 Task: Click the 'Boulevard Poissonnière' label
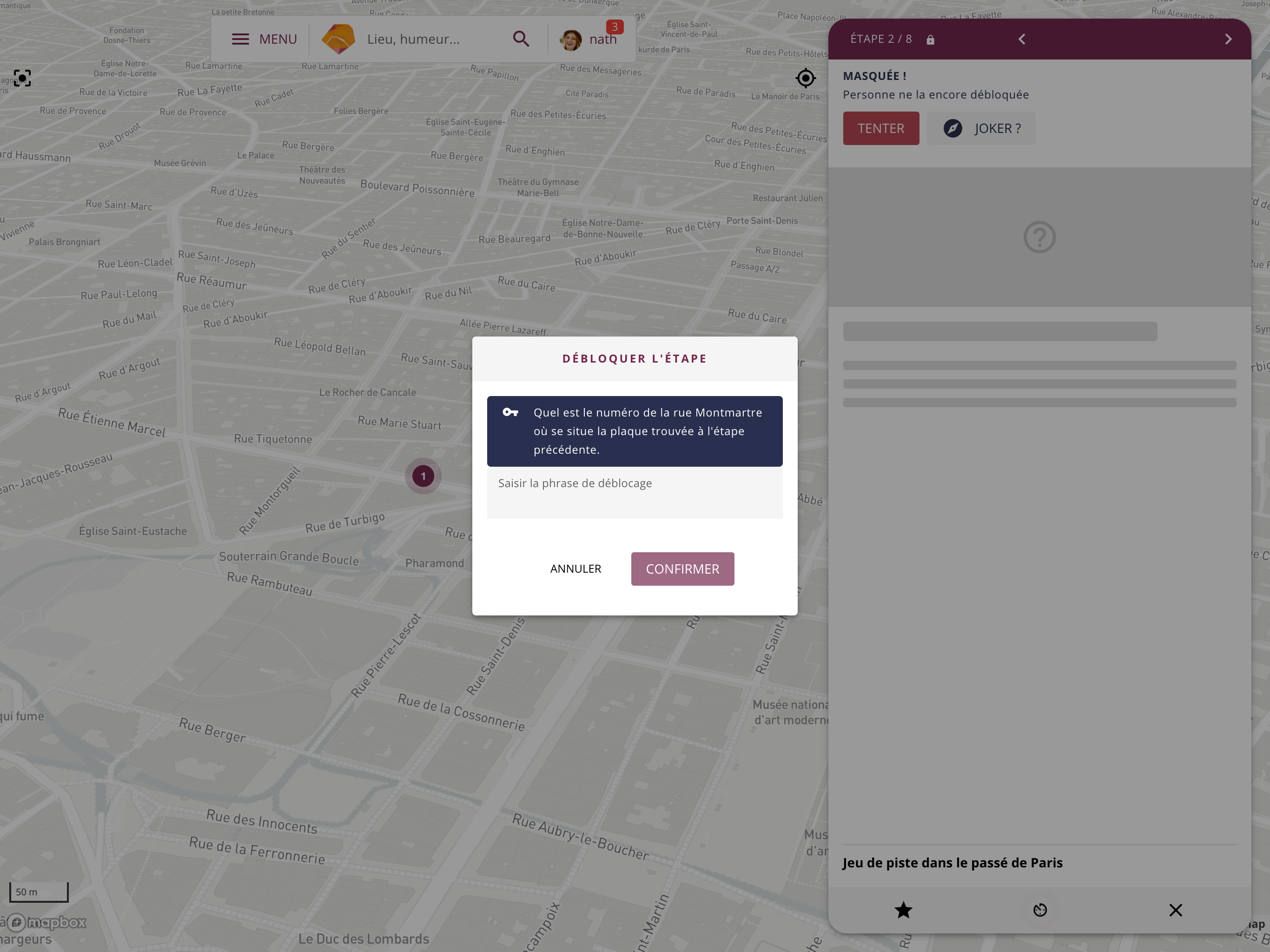click(x=417, y=188)
